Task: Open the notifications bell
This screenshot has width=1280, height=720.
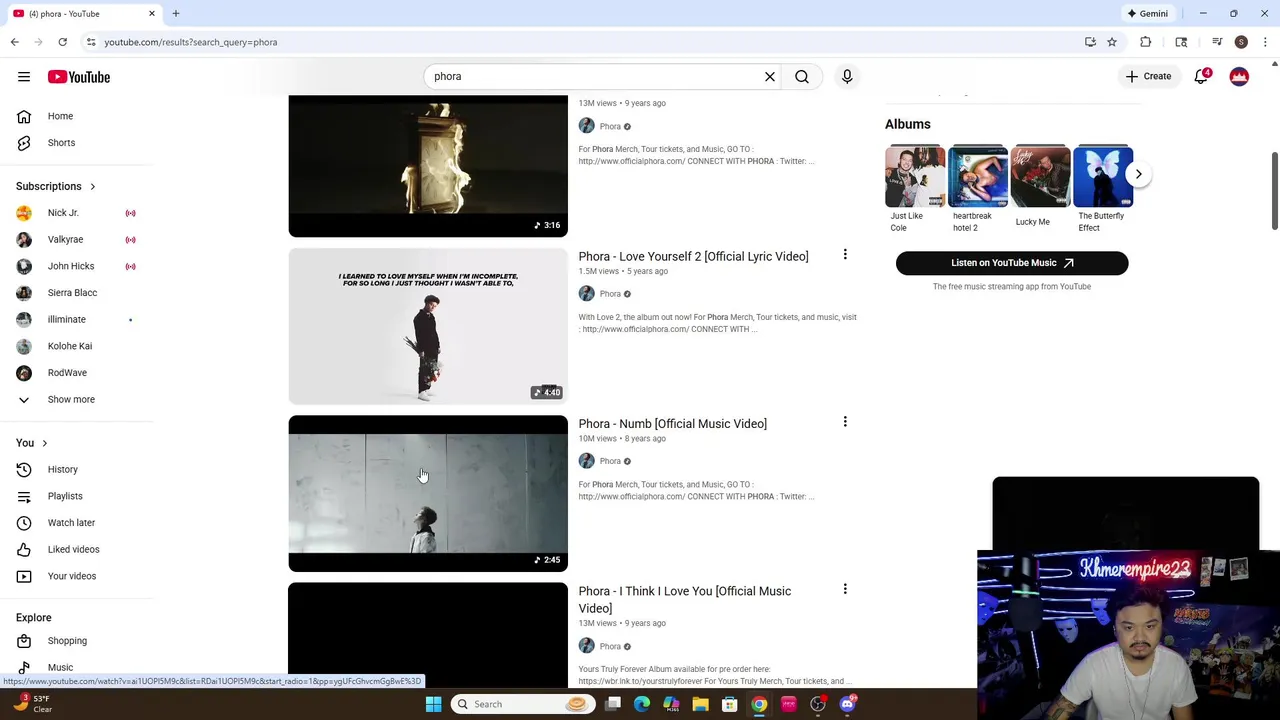Action: (x=1202, y=76)
